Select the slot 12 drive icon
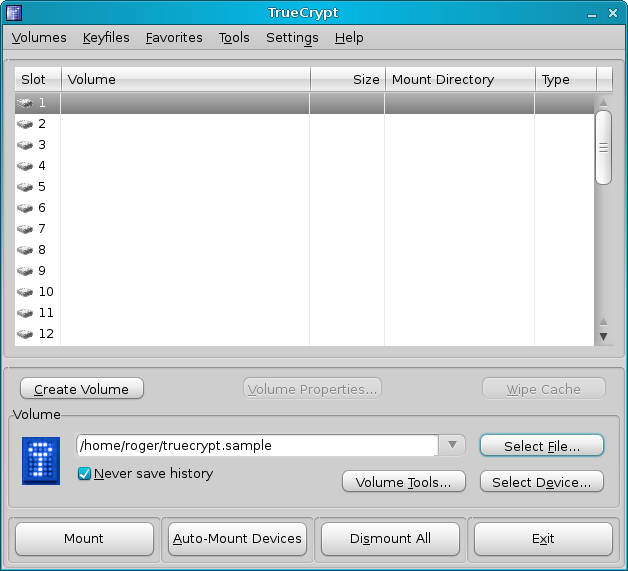Viewport: 628px width, 571px height. [x=25, y=334]
